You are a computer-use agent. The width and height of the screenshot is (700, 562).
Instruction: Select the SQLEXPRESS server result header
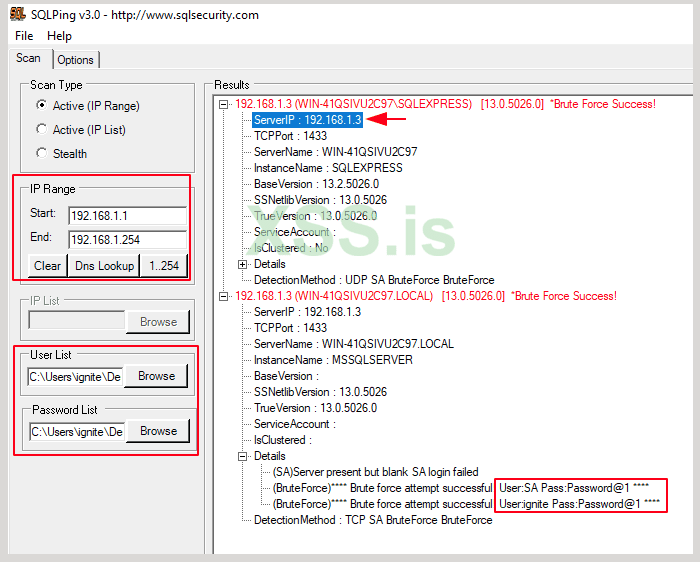tap(445, 104)
